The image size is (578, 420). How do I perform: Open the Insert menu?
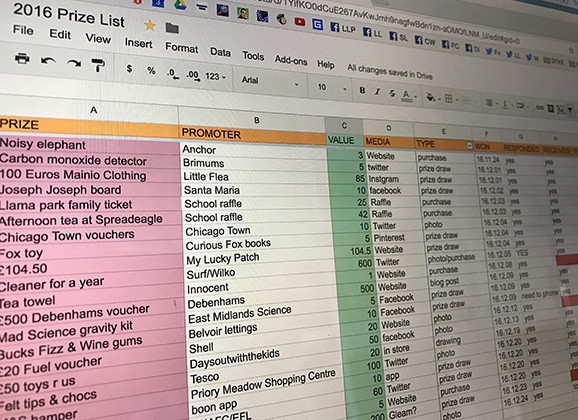coord(139,43)
